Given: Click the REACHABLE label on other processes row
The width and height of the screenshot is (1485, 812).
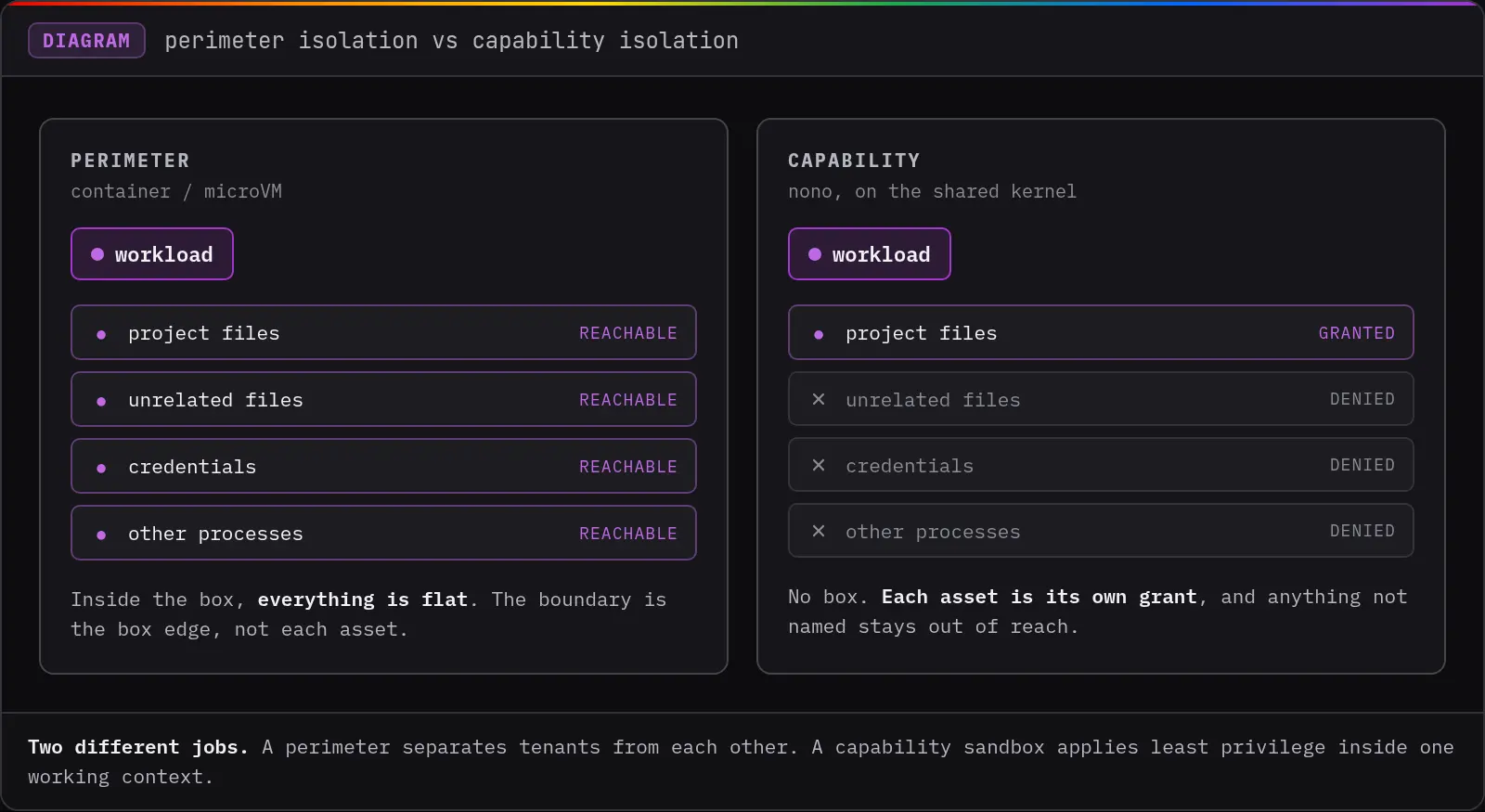Looking at the screenshot, I should [x=628, y=534].
